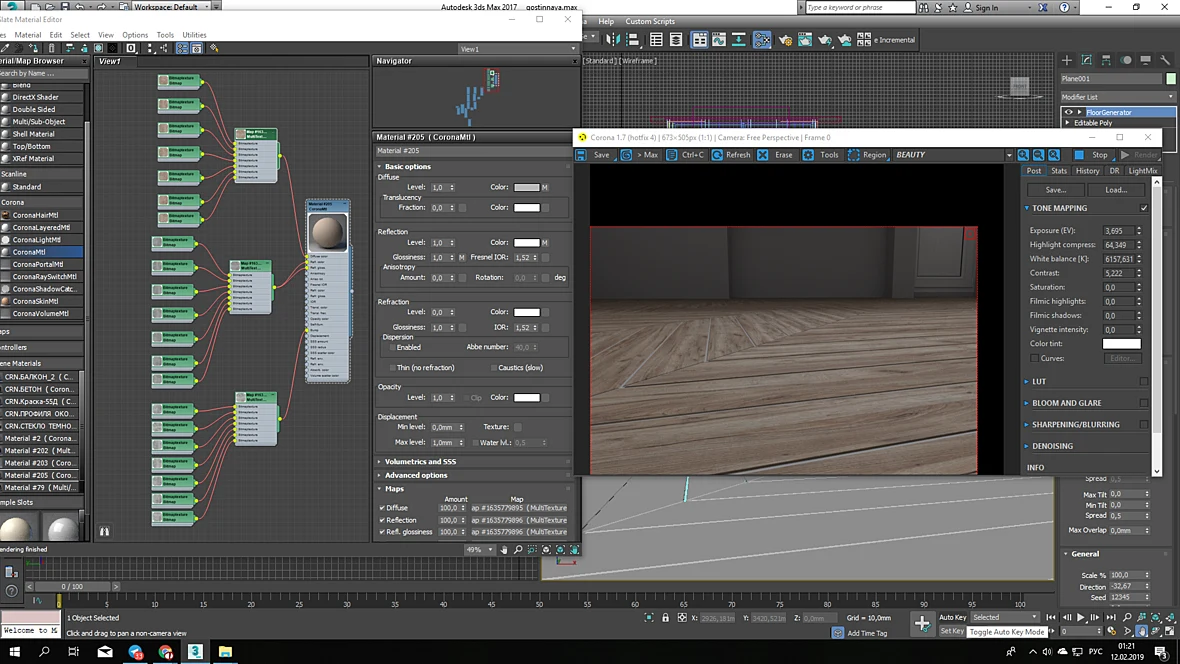Click > Max button in frame buffer
Image resolution: width=1180 pixels, height=664 pixels.
point(639,155)
